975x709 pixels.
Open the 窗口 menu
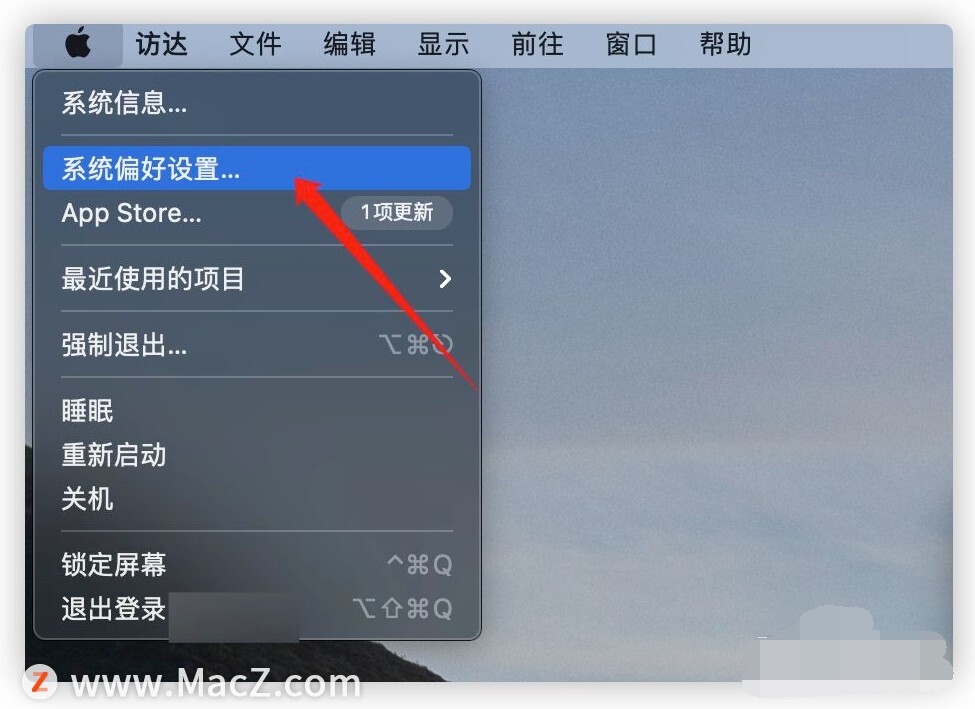pos(631,45)
